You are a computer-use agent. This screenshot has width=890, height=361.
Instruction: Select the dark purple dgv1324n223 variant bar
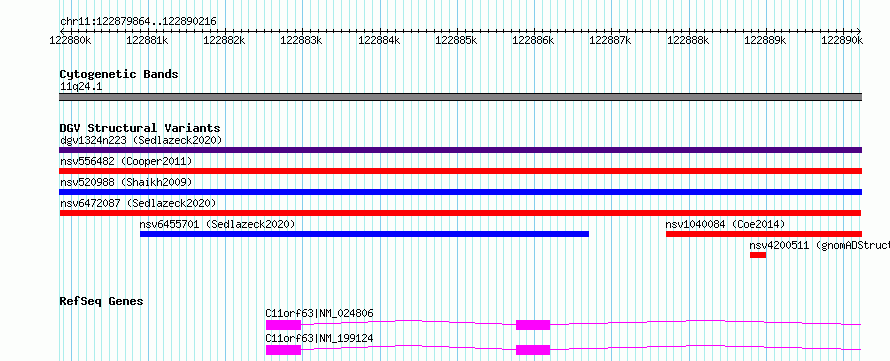[460, 150]
